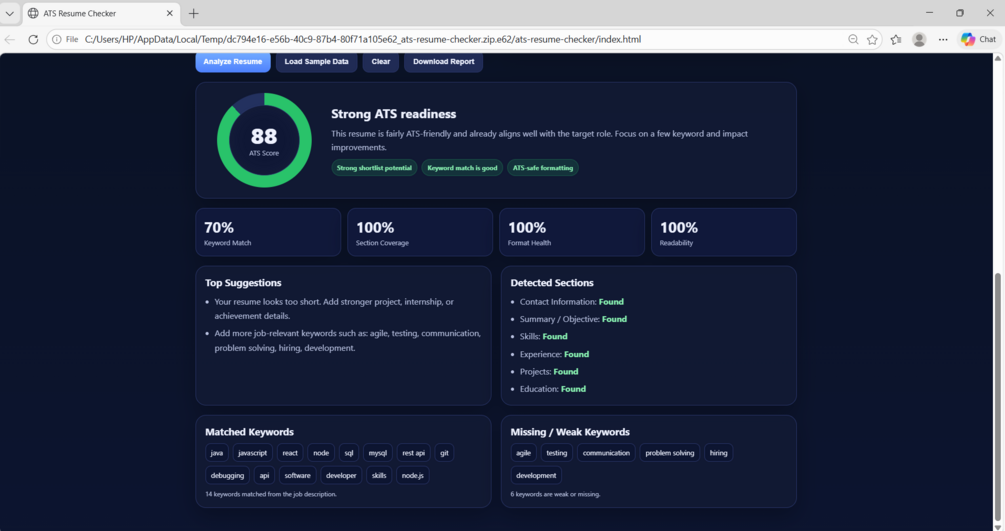Click the developer keyword chip

341,475
